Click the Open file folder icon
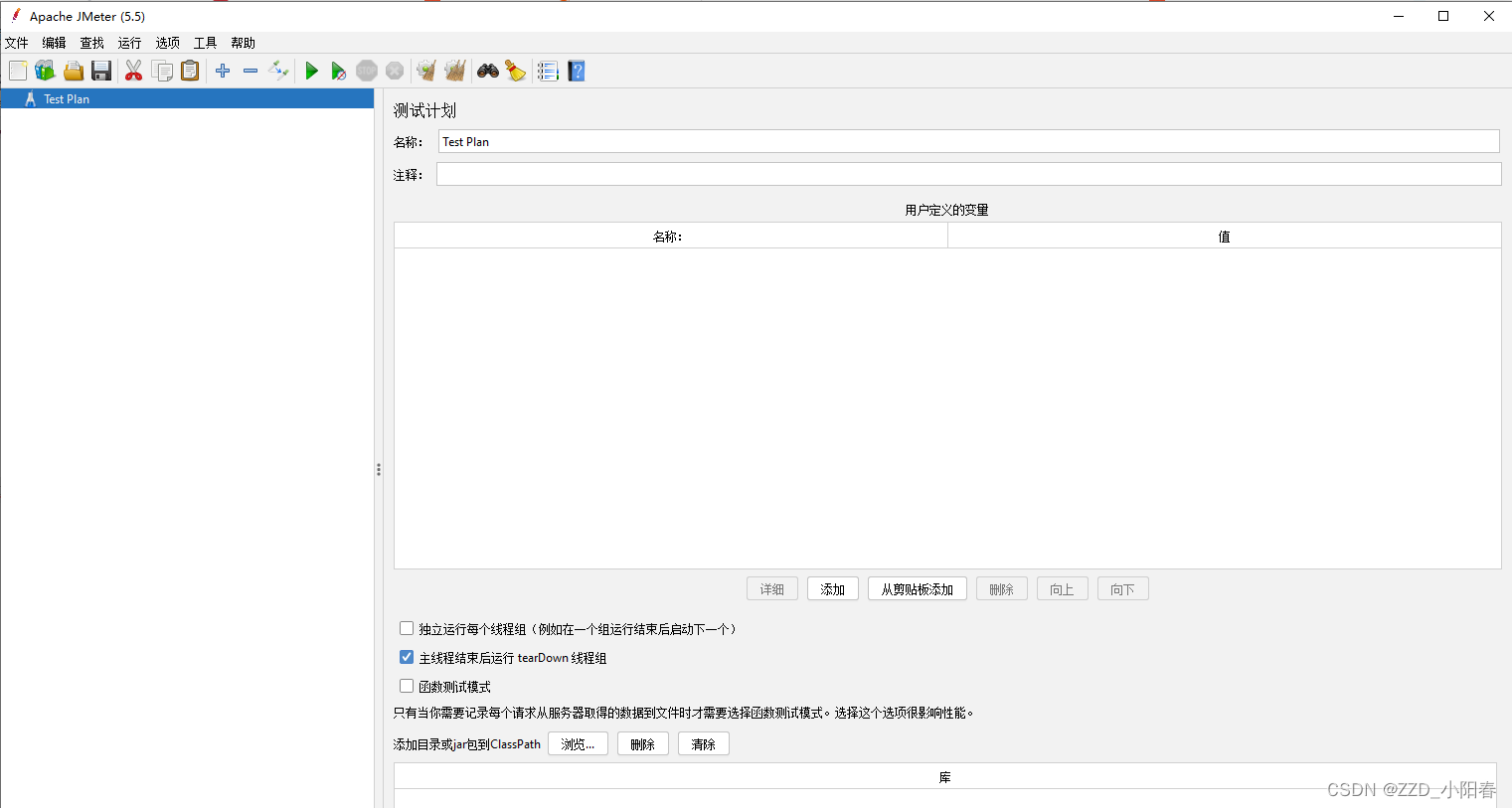Image resolution: width=1512 pixels, height=808 pixels. [74, 71]
